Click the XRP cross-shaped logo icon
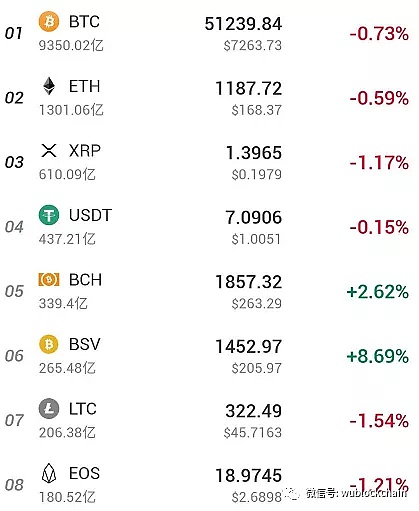 pos(49,150)
